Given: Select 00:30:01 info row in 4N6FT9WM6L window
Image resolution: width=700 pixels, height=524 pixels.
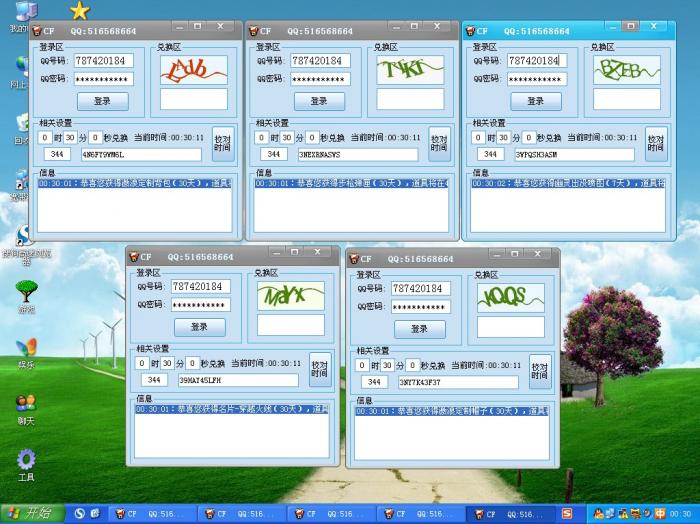Looking at the screenshot, I should click(x=134, y=183).
